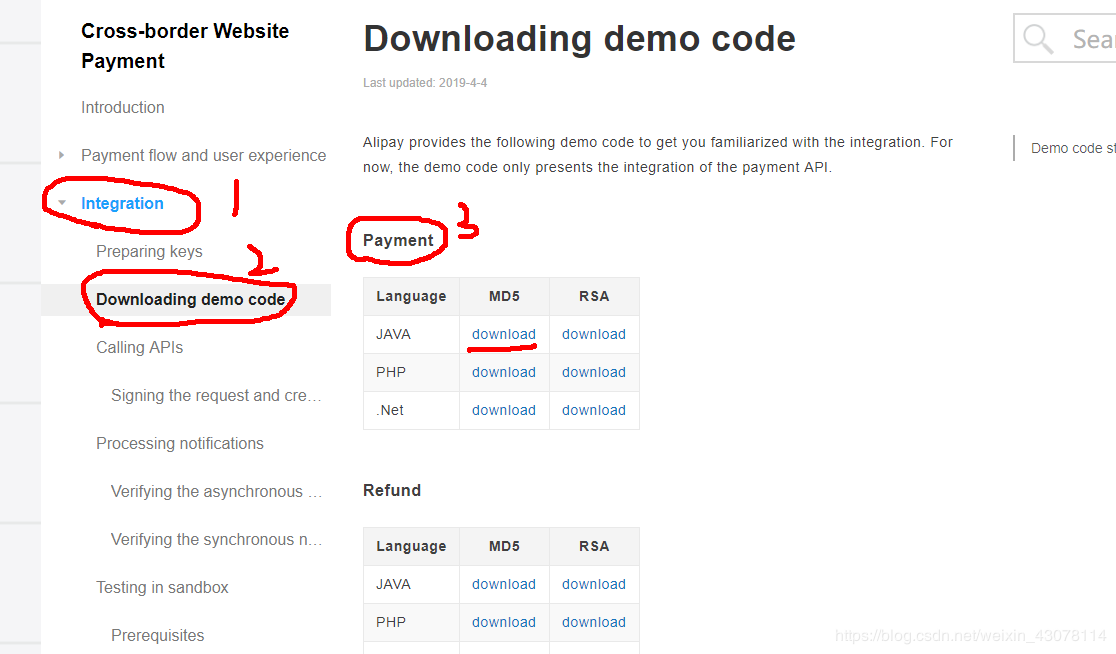Download Payment .Net MD5 demo
Image resolution: width=1116 pixels, height=654 pixels.
coord(504,411)
